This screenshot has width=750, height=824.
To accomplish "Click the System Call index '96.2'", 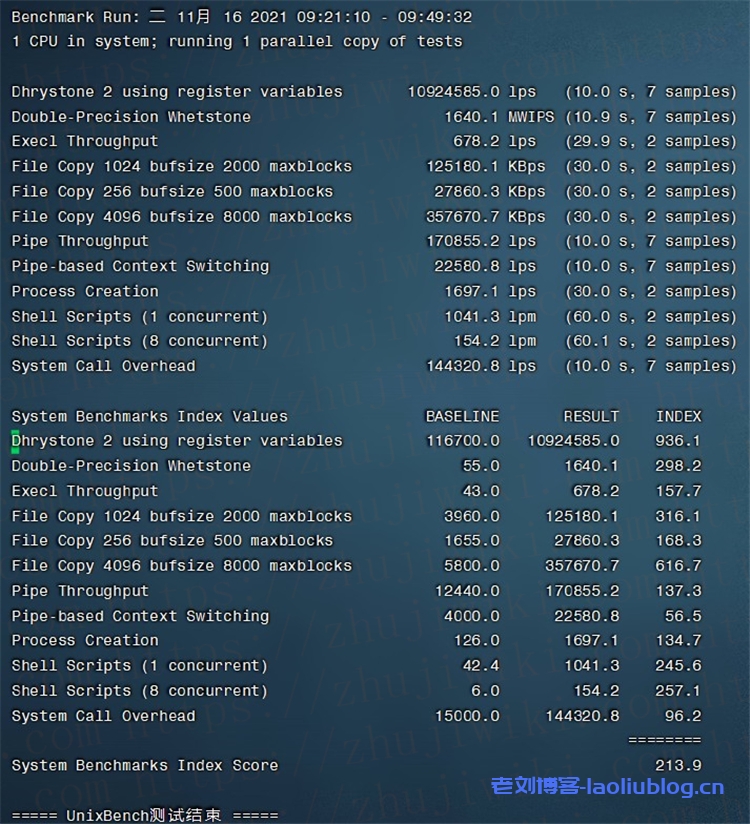I will (x=683, y=716).
